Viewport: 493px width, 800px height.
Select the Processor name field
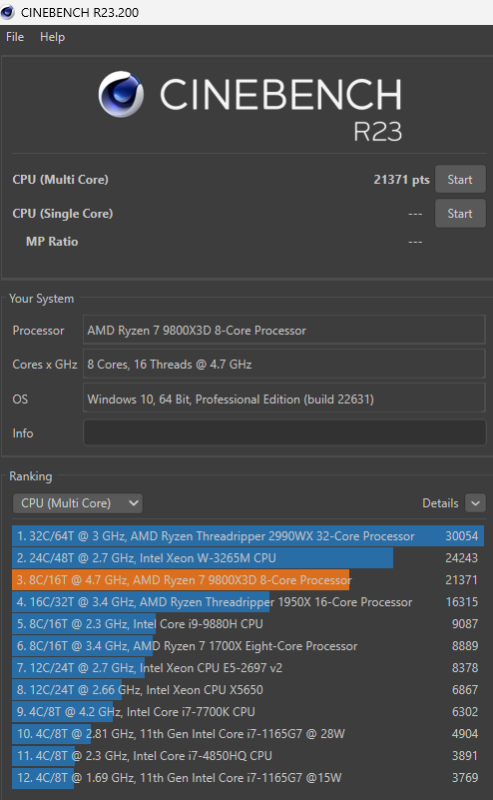[284, 330]
